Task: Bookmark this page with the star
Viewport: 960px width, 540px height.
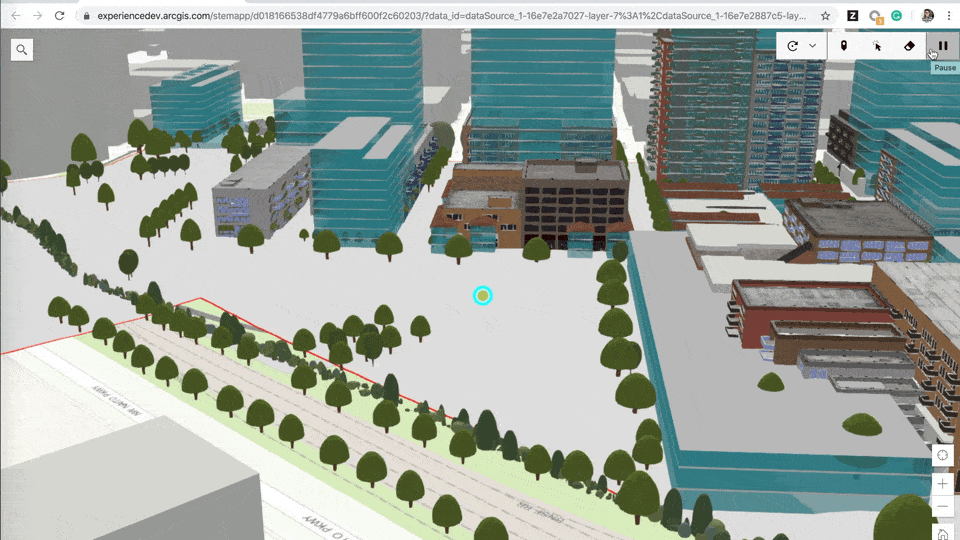Action: point(825,16)
